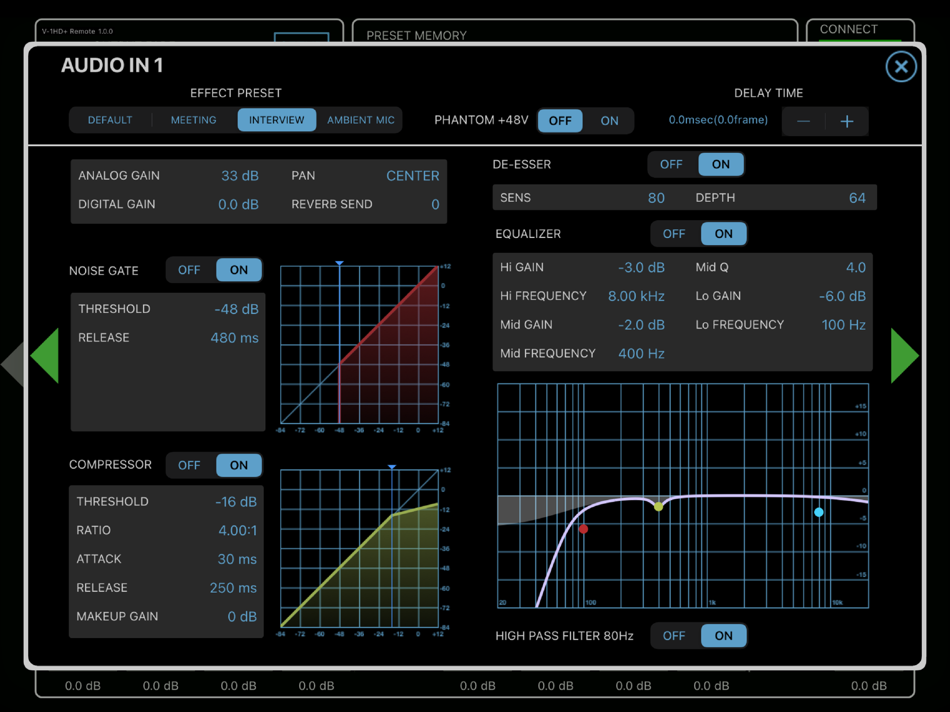
Task: Select the Reverb Send 0 value
Action: coord(435,205)
